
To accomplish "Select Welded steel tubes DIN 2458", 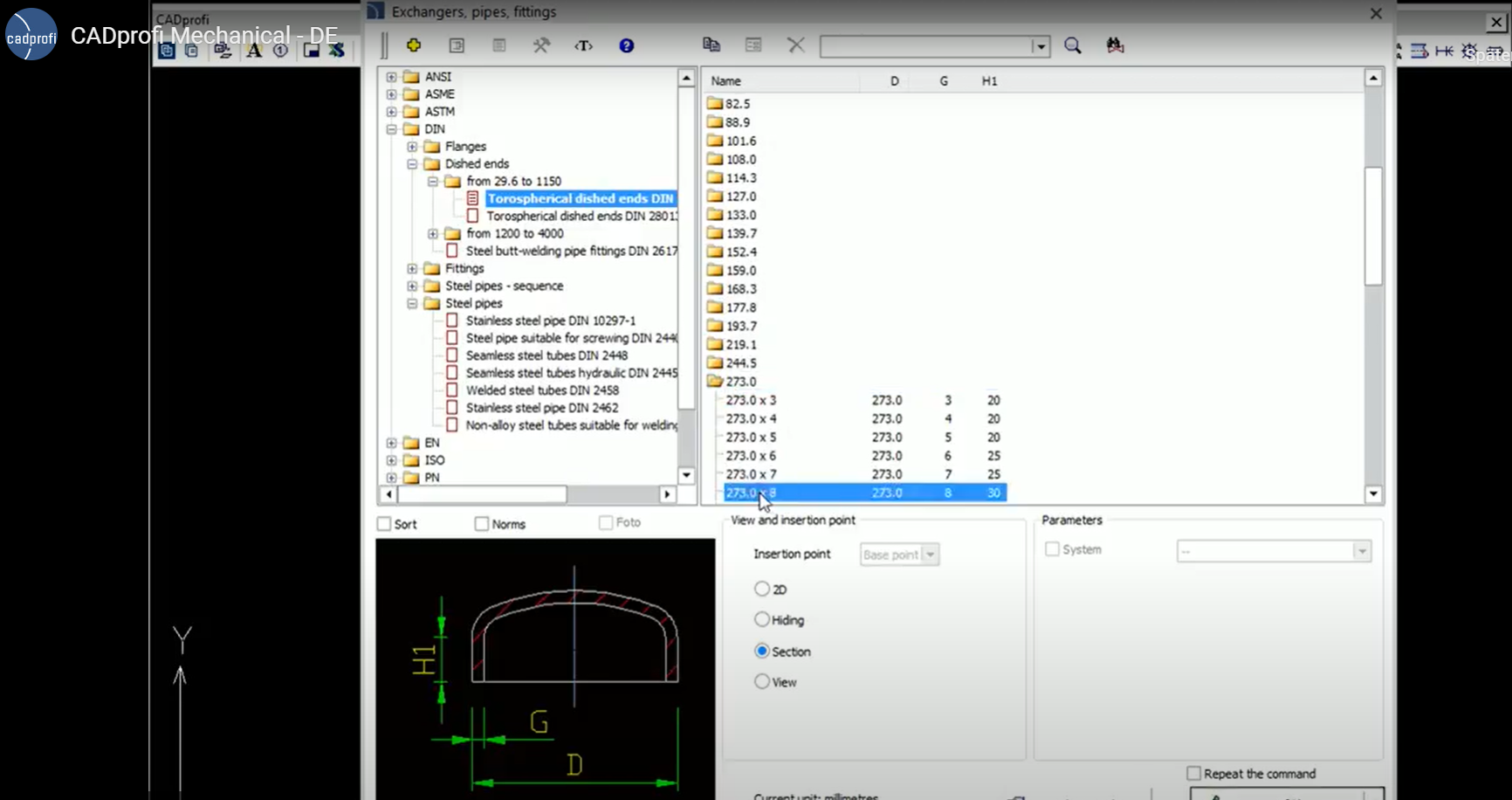I will 541,390.
